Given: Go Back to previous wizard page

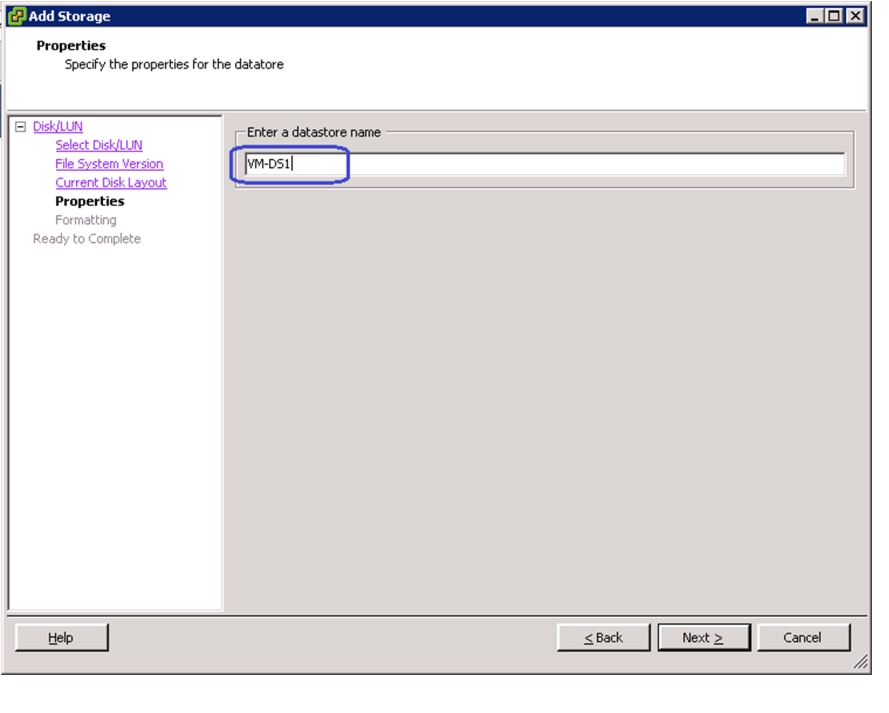Looking at the screenshot, I should 603,638.
